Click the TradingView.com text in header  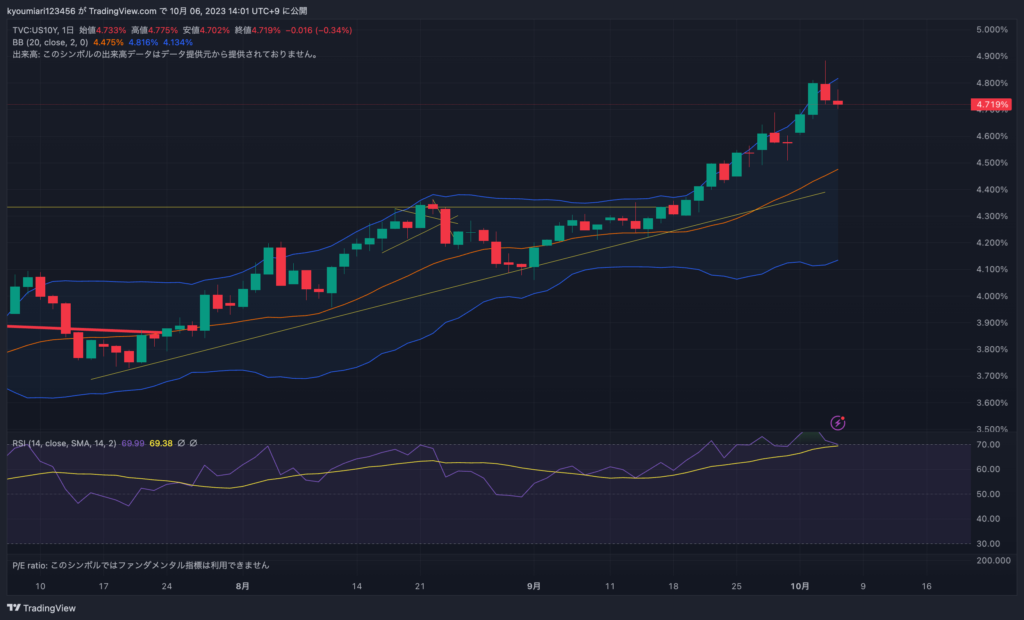(122, 11)
